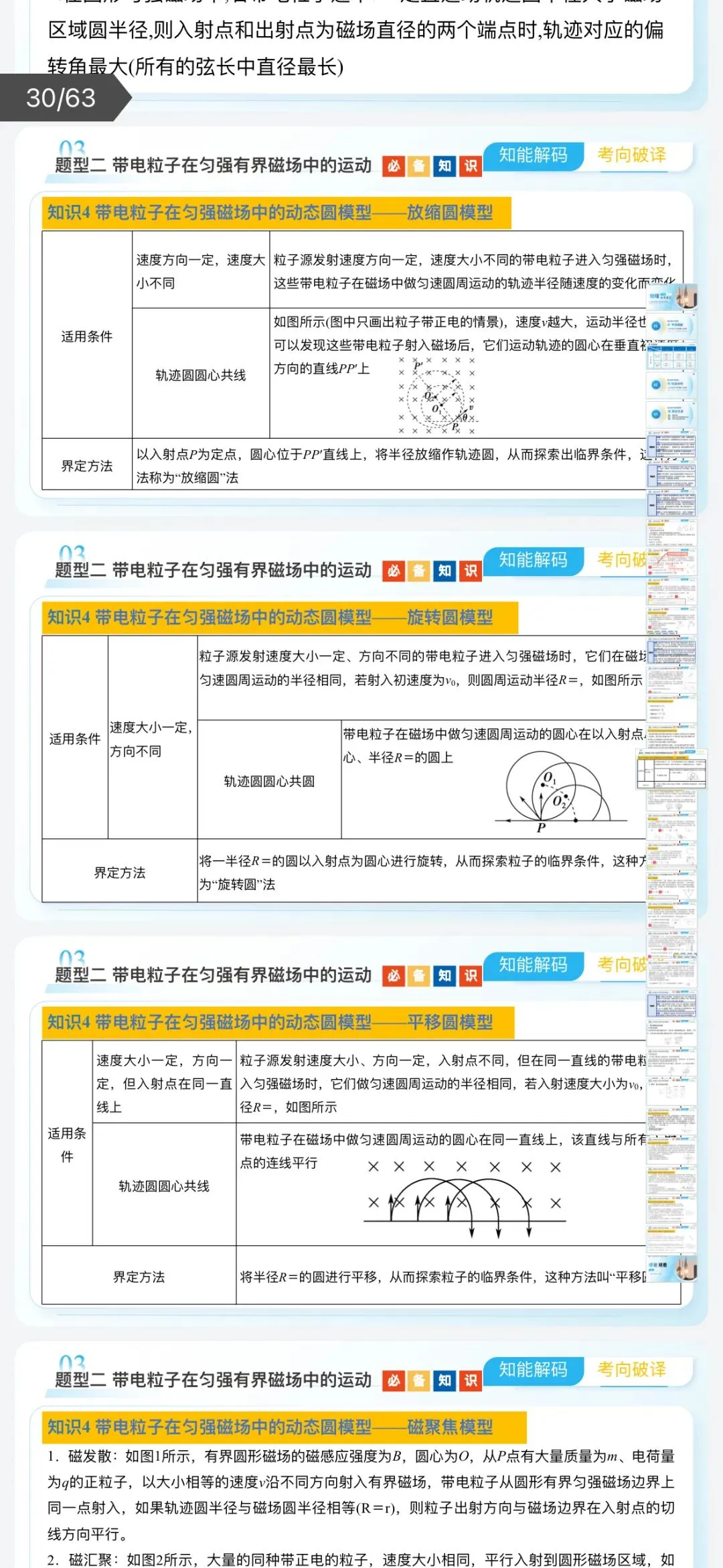Tap the yellow heading ending in 平移圆模型
723x1568 pixels.
[x=278, y=1023]
